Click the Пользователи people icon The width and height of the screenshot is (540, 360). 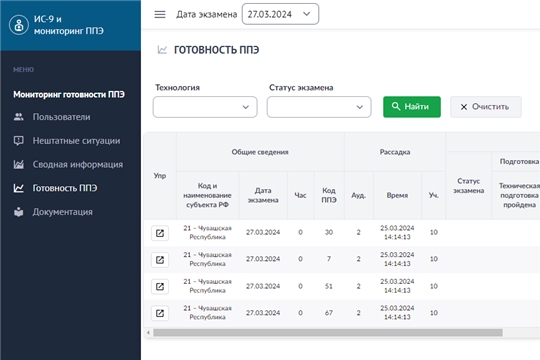tap(19, 117)
